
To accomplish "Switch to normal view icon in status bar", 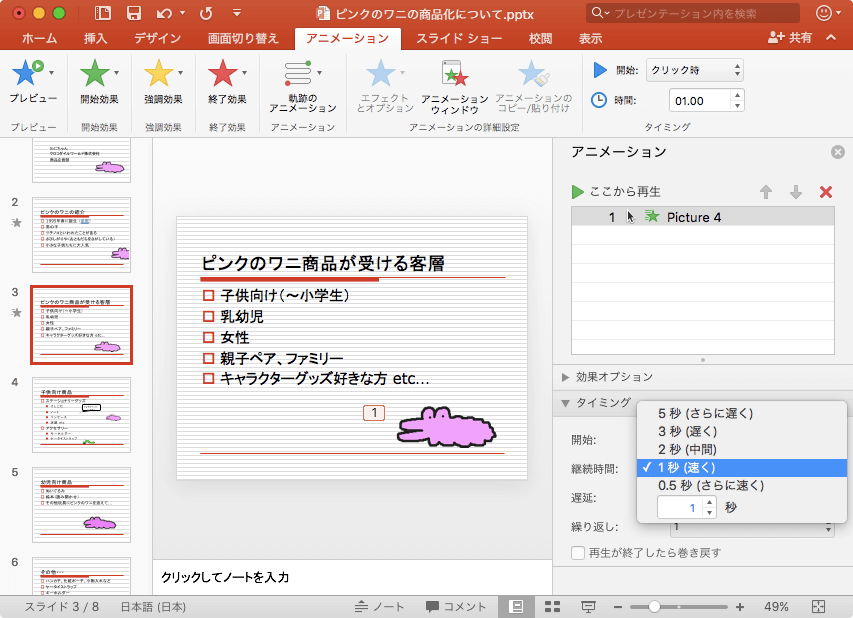I will [x=516, y=606].
